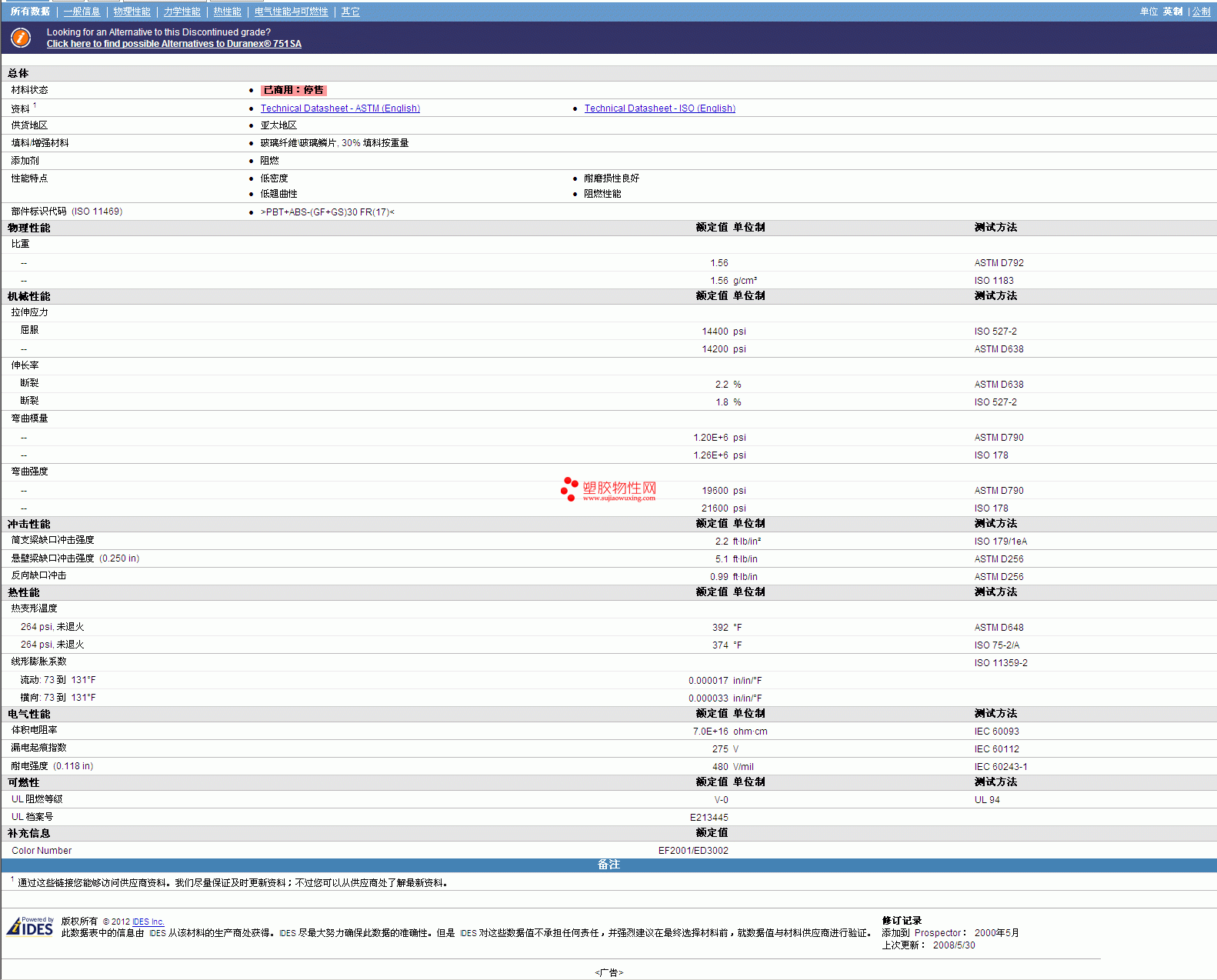Open the 热性能 tab

click(227, 12)
